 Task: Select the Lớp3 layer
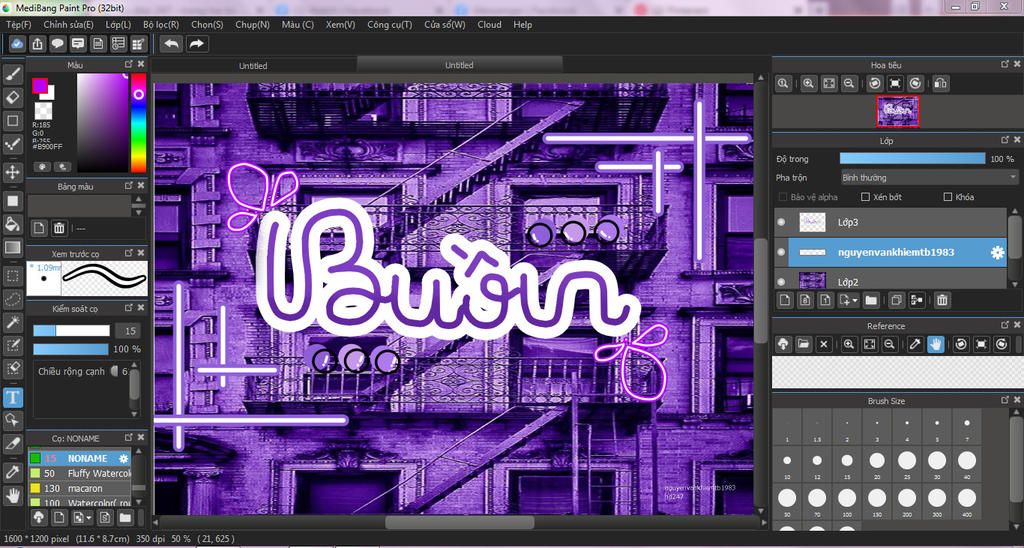click(889, 223)
